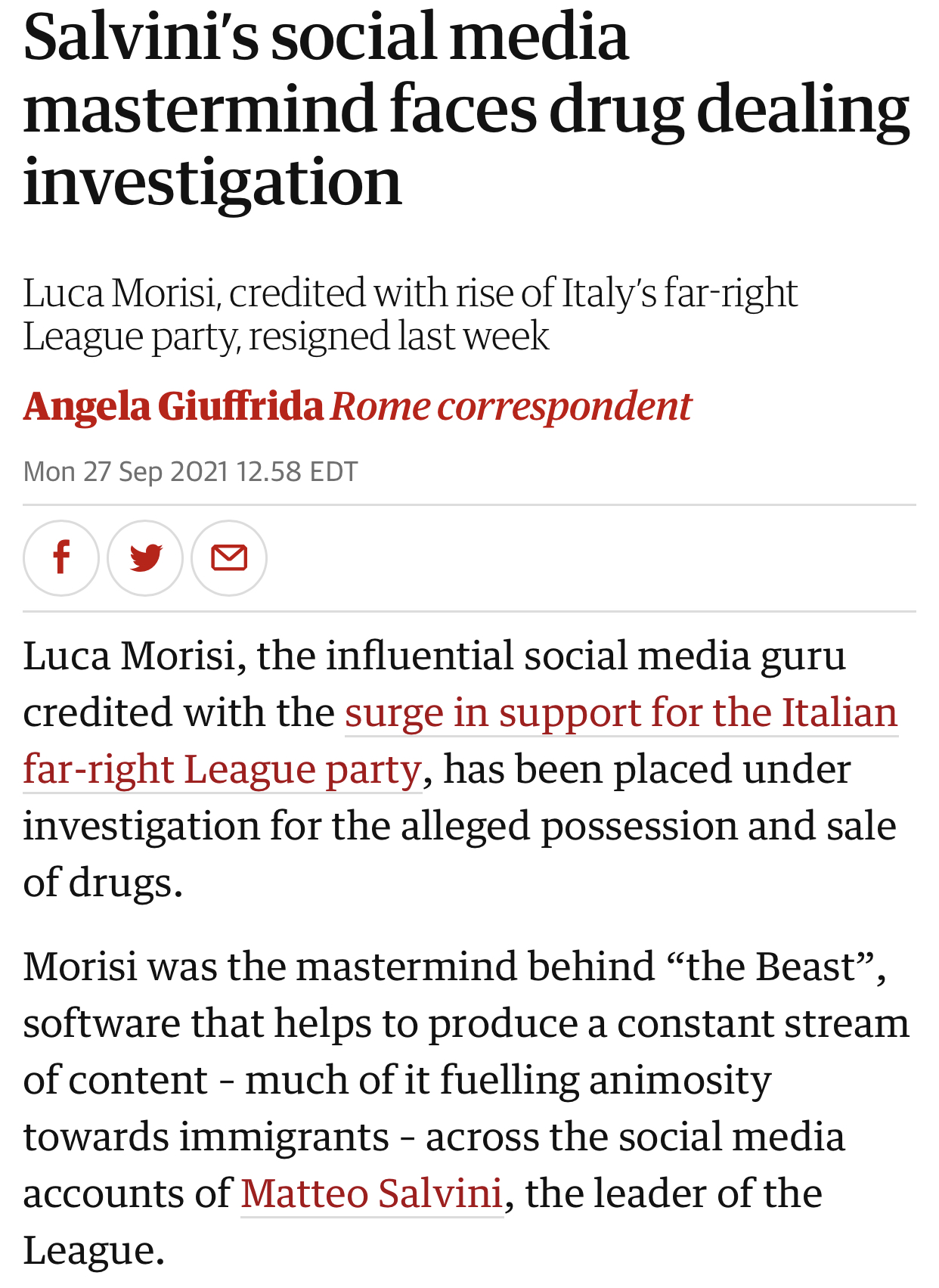
Task: Share the article via email
Action: tap(229, 558)
